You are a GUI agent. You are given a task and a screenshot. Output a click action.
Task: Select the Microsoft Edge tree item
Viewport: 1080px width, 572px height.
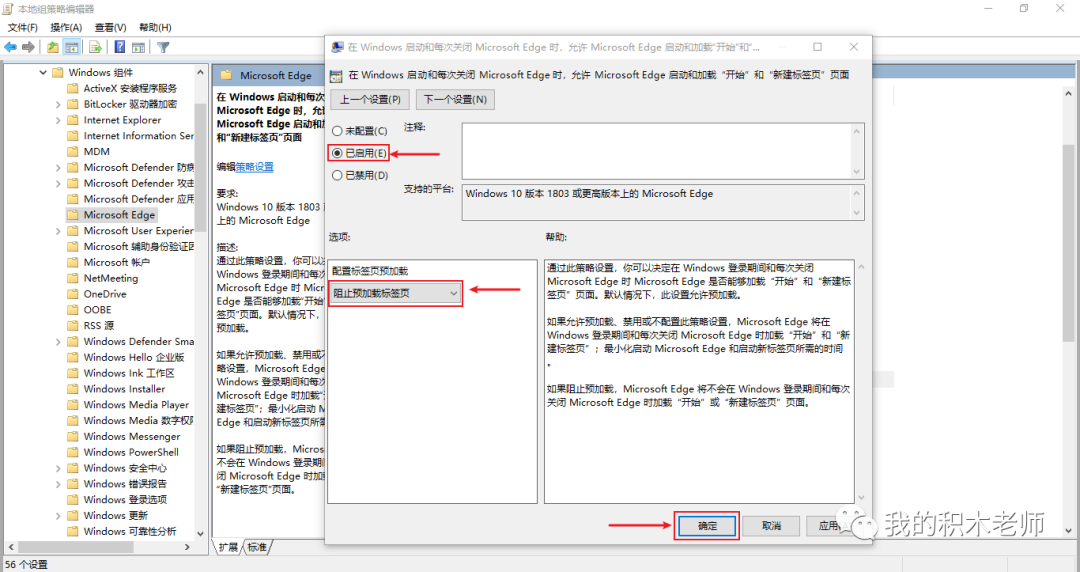point(120,215)
